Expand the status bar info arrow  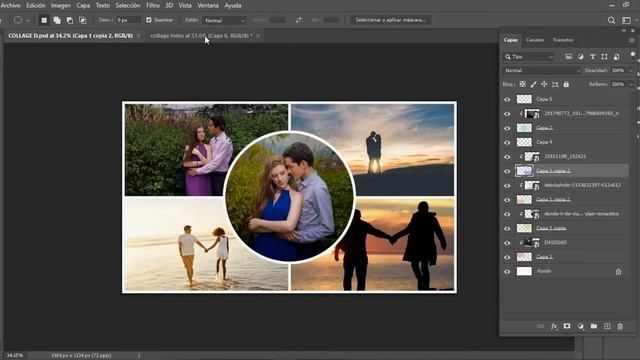click(x=139, y=356)
